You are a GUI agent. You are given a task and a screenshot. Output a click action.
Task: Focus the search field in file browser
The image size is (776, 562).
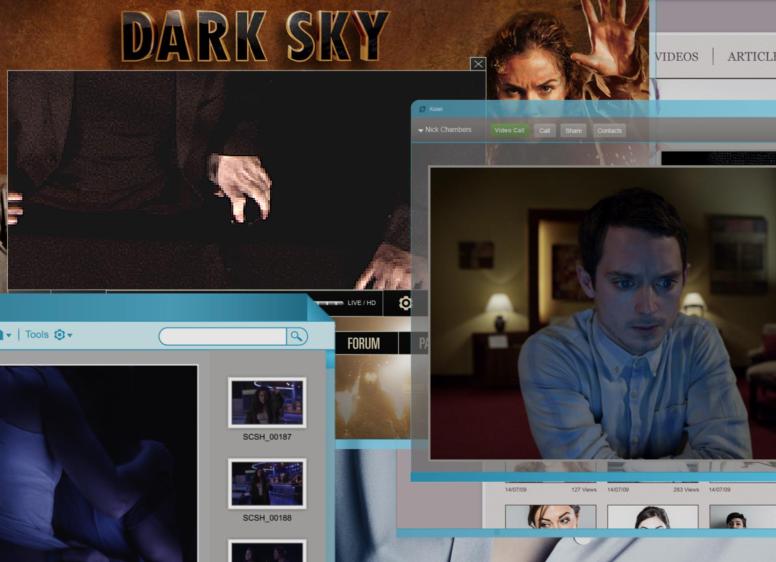[x=223, y=336]
